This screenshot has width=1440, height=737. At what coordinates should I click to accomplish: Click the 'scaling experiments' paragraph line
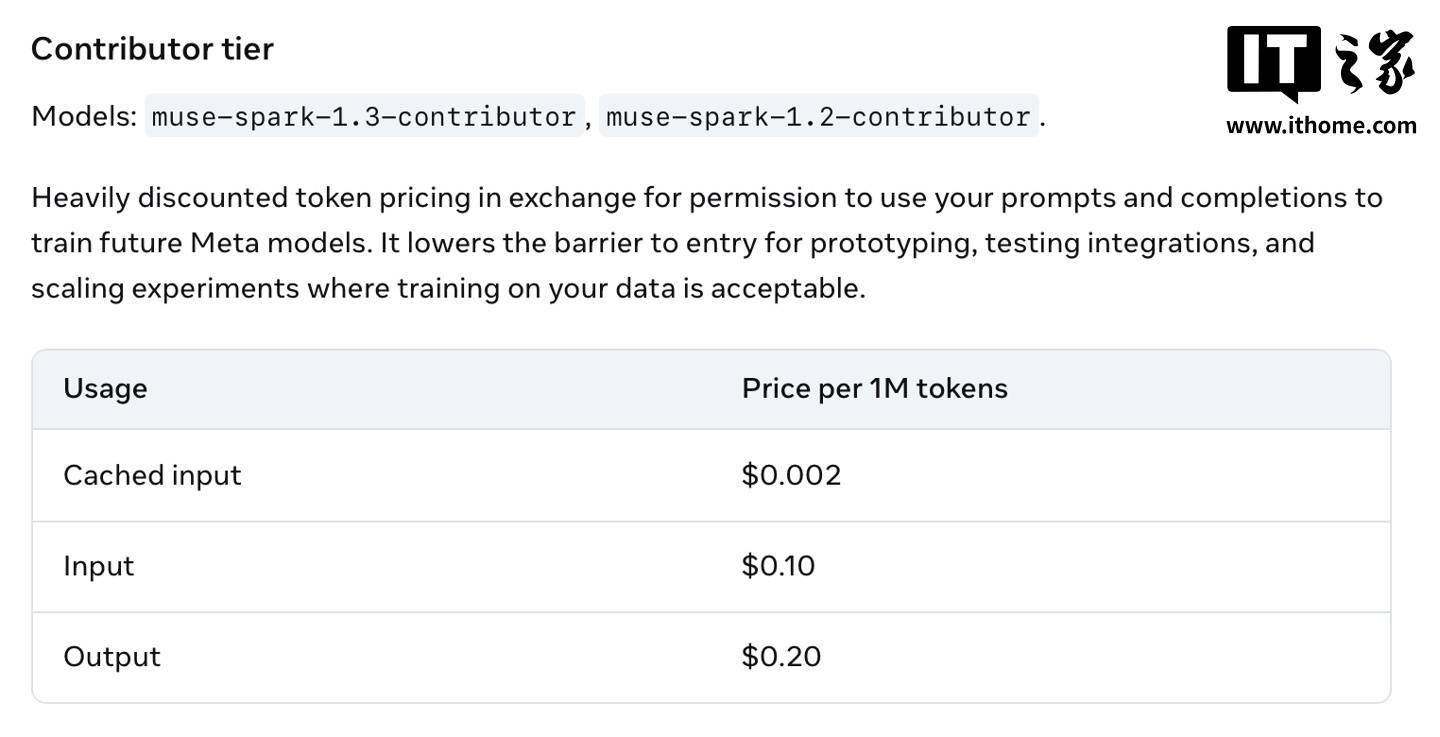(x=448, y=289)
